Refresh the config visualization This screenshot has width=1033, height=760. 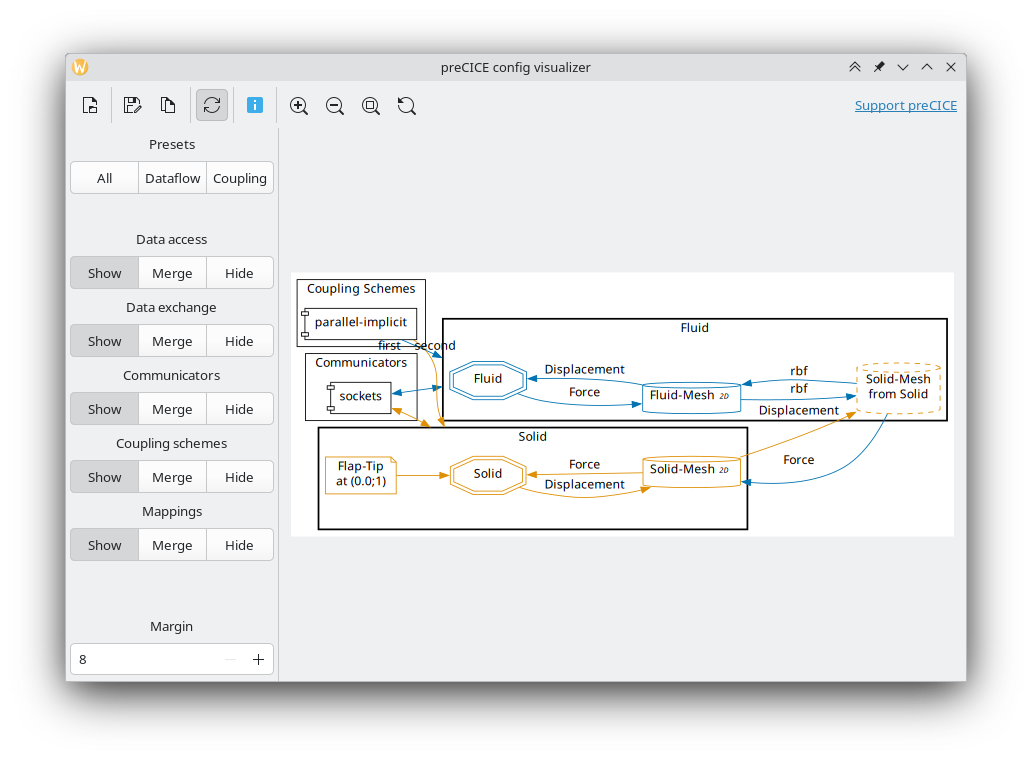pyautogui.click(x=211, y=105)
